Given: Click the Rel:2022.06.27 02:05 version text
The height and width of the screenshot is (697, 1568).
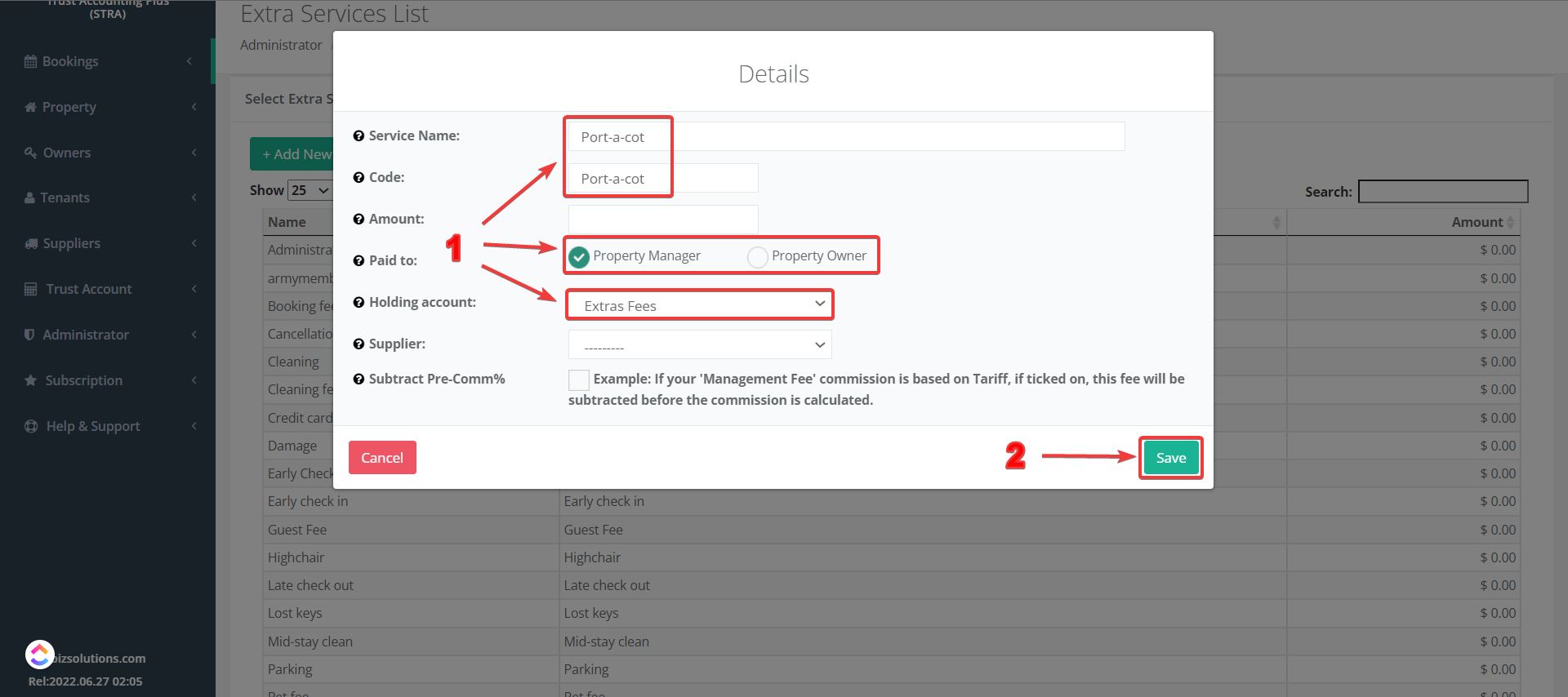Looking at the screenshot, I should point(86,681).
